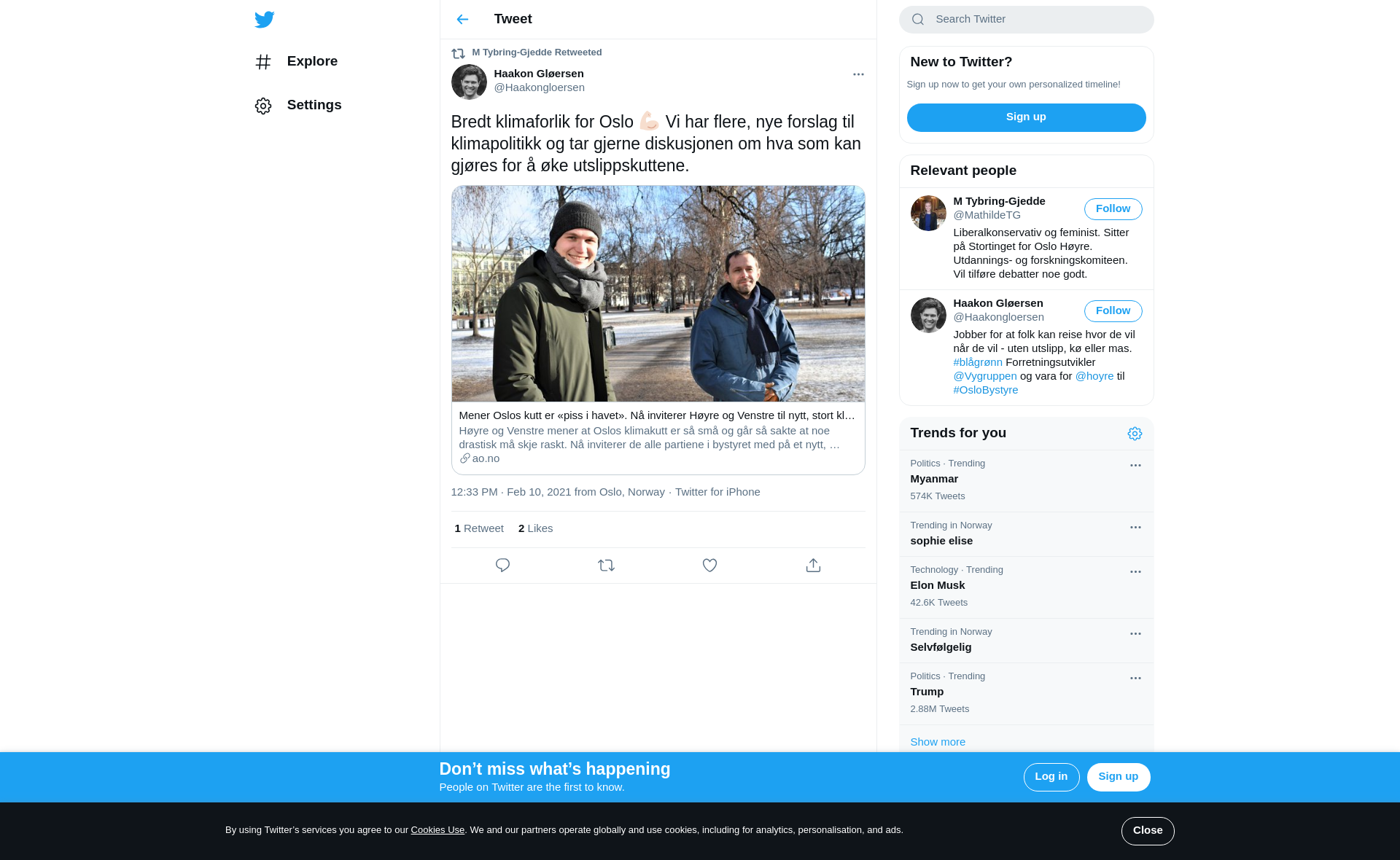Click the search magnifier icon
The image size is (1400, 860).
coord(918,20)
